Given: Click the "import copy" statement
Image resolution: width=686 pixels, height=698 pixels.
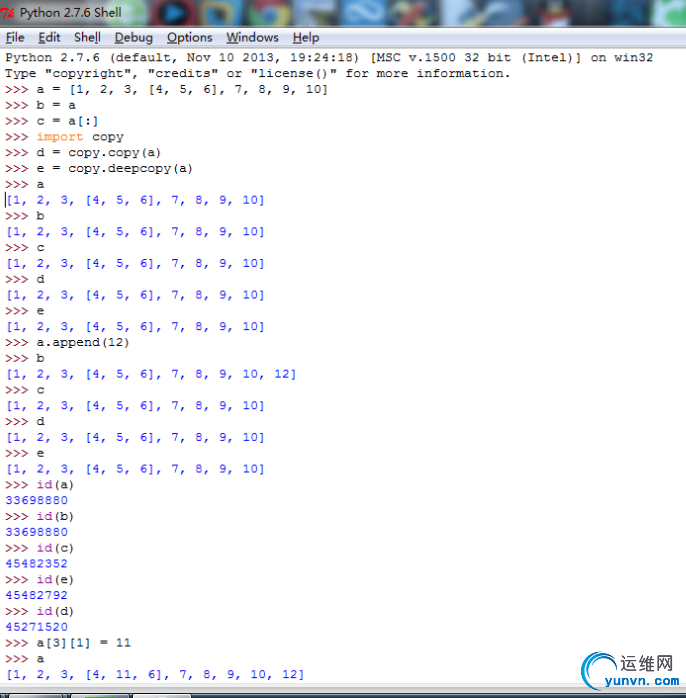Looking at the screenshot, I should (x=80, y=137).
